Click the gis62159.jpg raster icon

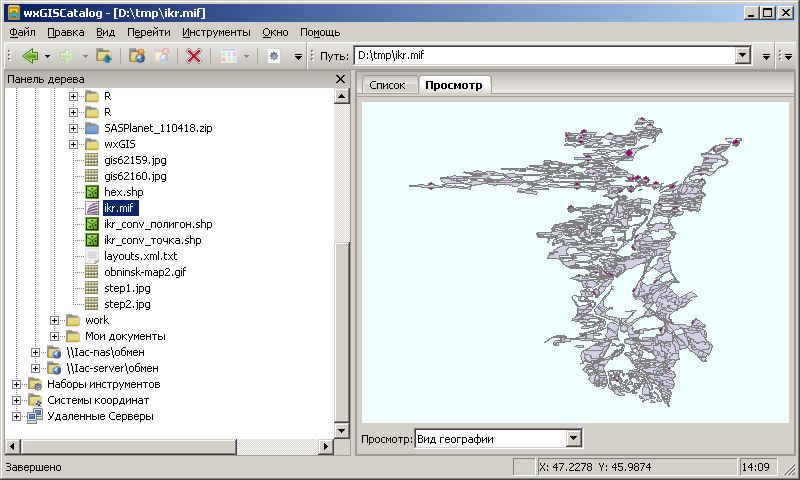[92, 160]
